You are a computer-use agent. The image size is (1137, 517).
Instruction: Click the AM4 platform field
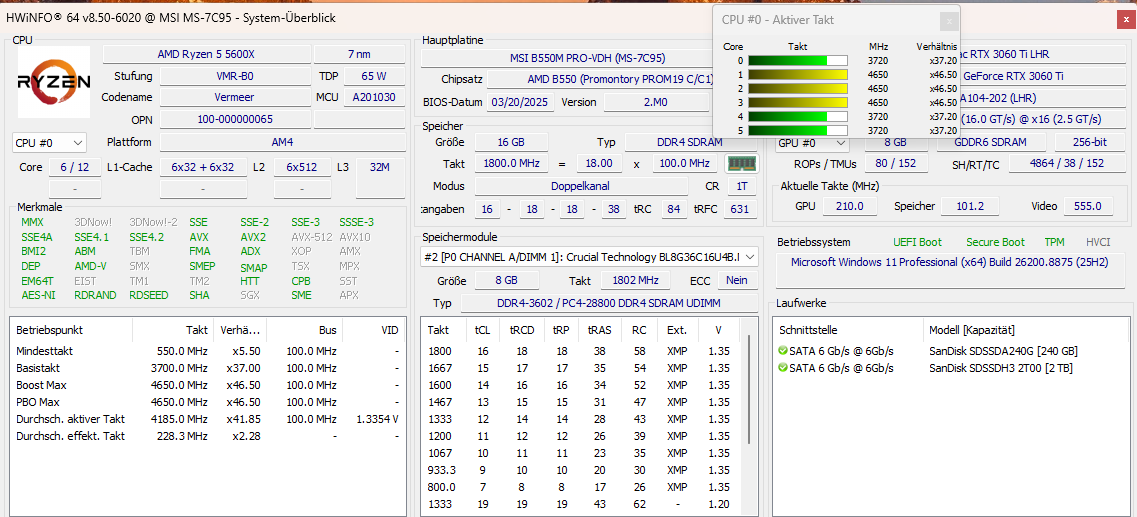point(283,142)
